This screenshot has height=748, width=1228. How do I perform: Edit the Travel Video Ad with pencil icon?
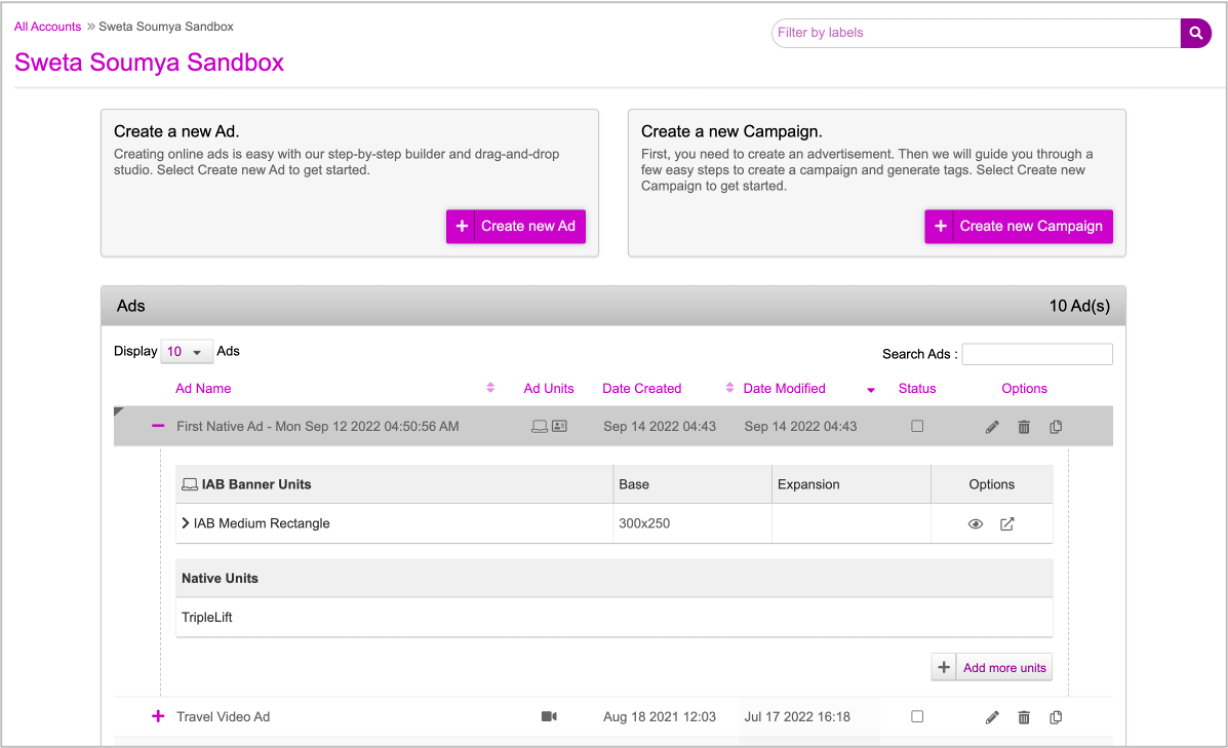[992, 717]
